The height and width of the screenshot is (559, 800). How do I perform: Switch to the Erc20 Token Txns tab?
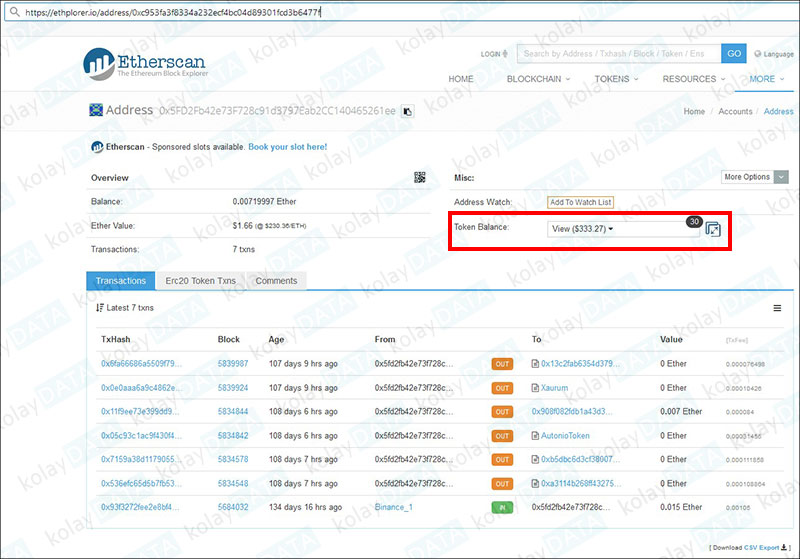point(201,281)
